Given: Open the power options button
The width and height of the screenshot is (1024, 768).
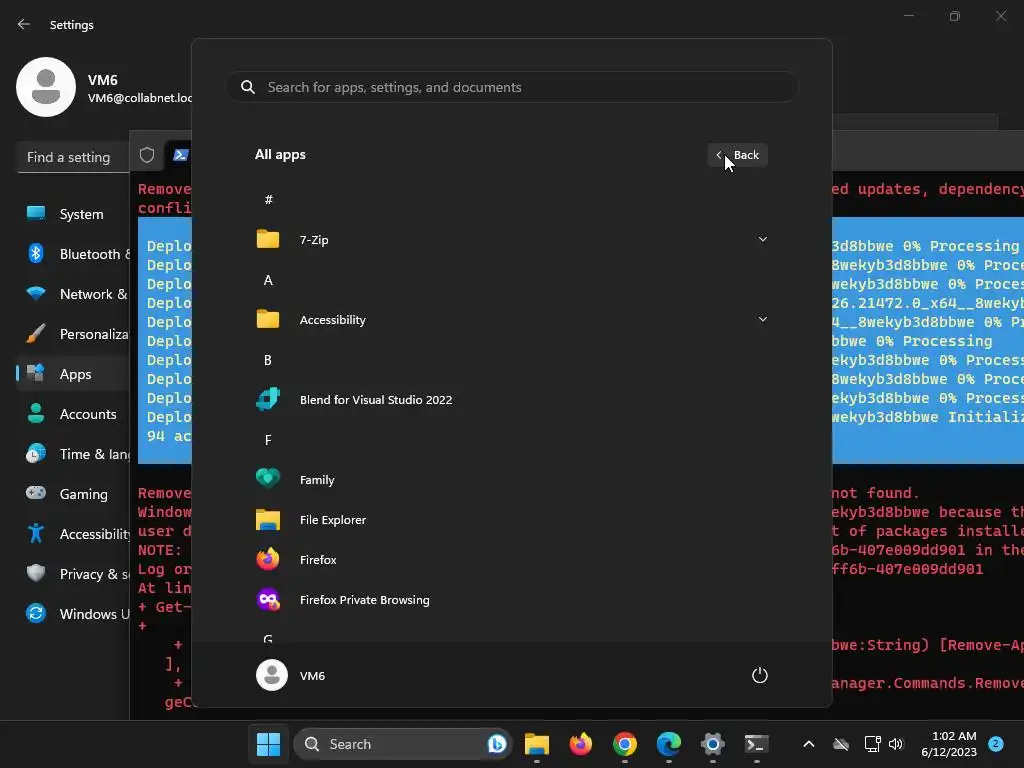Looking at the screenshot, I should 760,675.
